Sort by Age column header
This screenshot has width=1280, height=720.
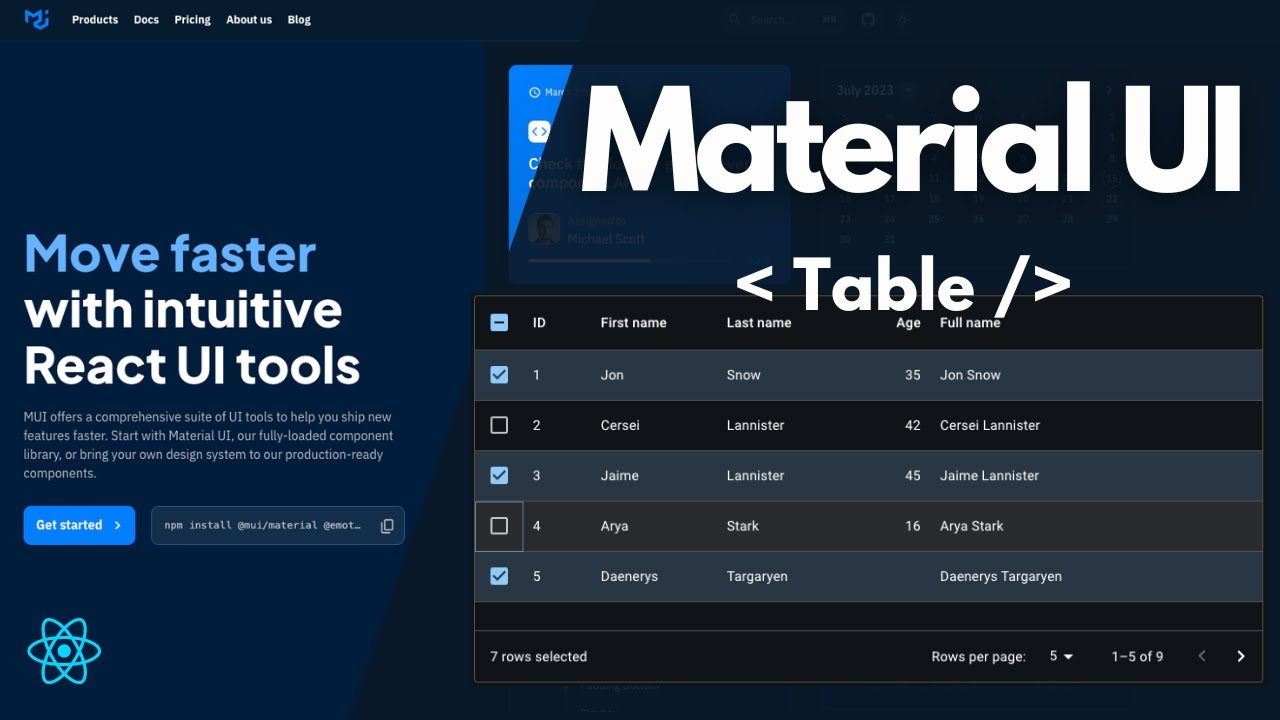click(908, 322)
